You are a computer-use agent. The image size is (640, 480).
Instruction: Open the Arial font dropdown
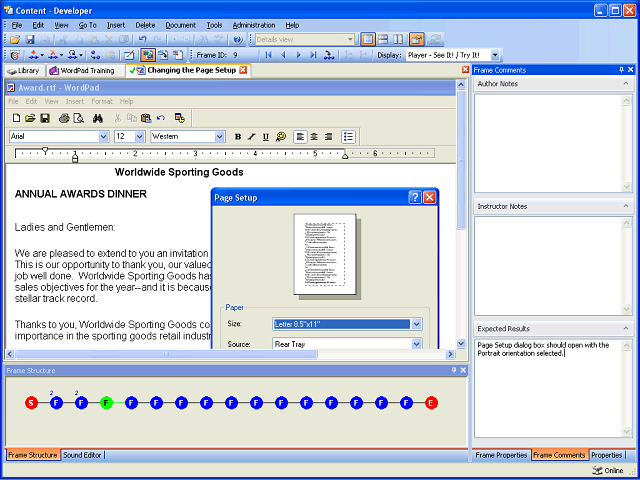[x=104, y=137]
